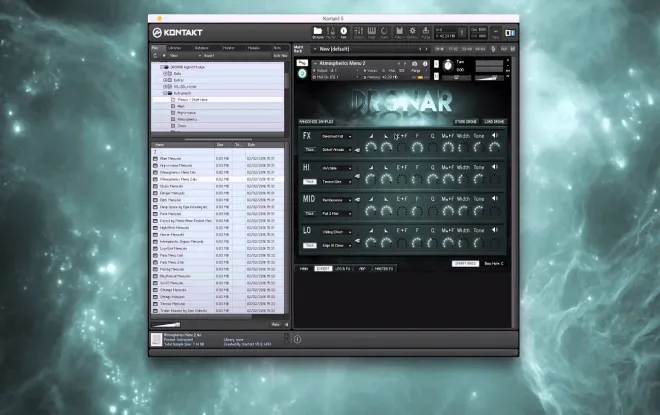660x415 pixels.
Task: Expand the Data folder in tree
Action: [165, 74]
